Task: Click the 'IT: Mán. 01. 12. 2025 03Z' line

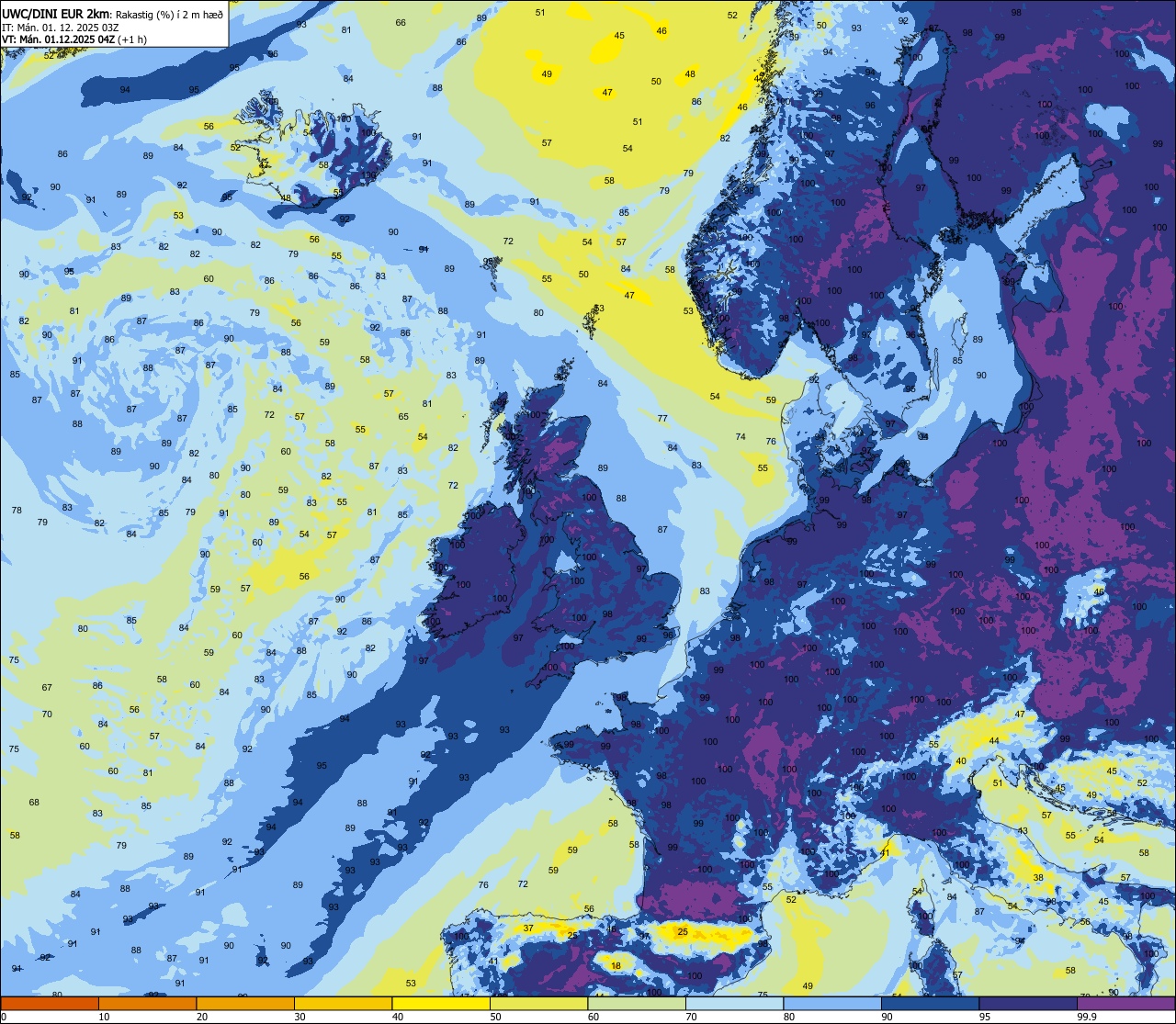Action: click(x=61, y=28)
